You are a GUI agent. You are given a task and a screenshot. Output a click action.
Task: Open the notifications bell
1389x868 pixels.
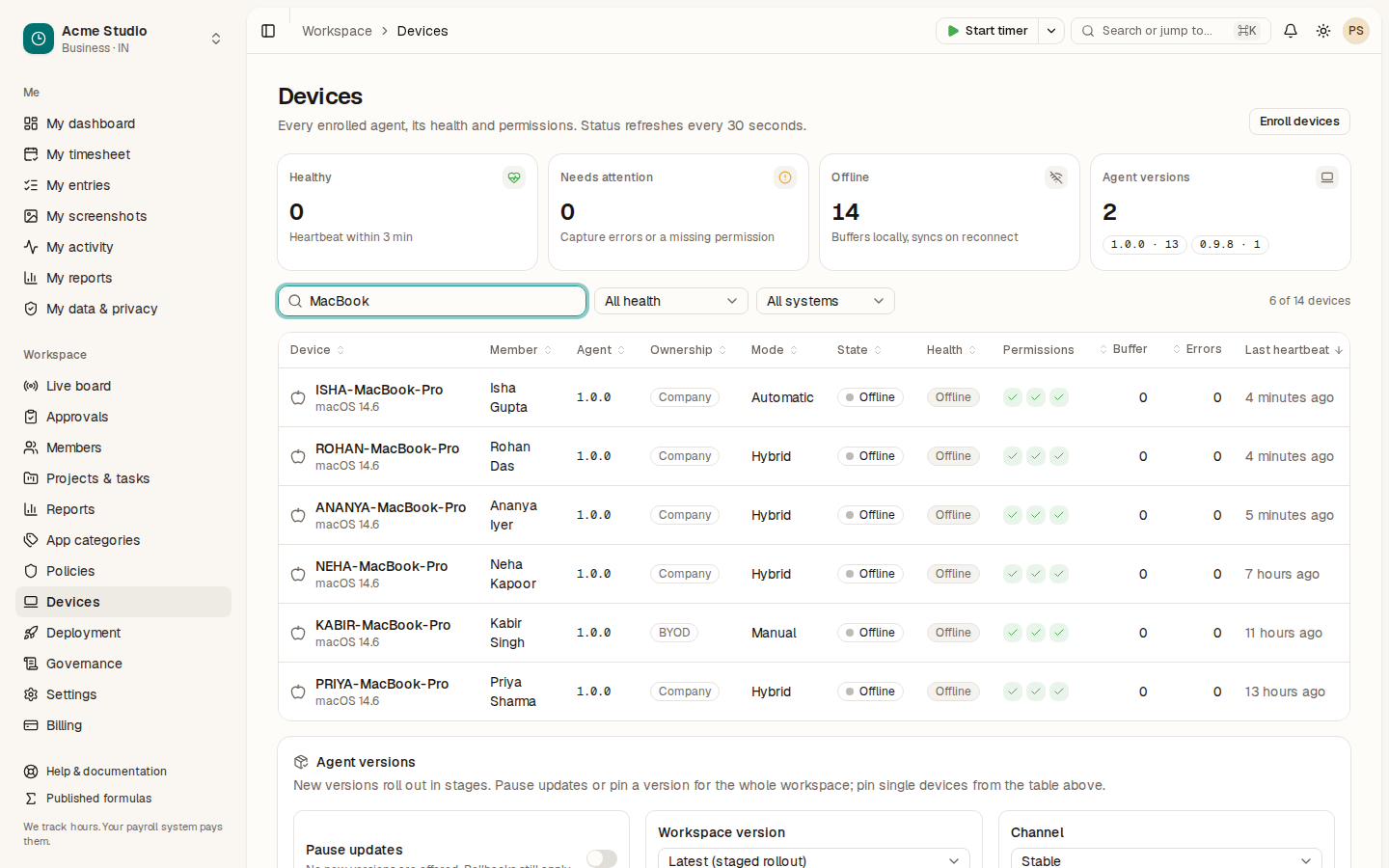(1291, 31)
